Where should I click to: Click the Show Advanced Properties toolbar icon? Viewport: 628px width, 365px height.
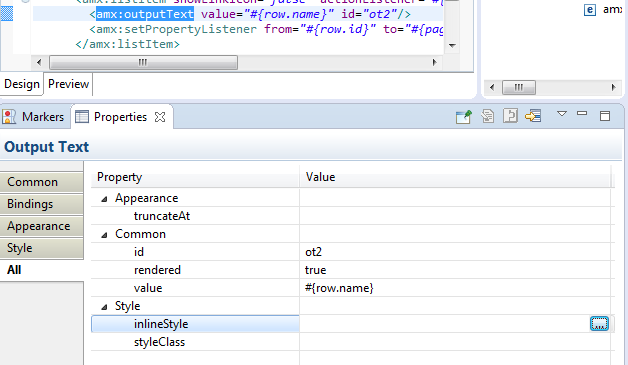click(x=511, y=116)
